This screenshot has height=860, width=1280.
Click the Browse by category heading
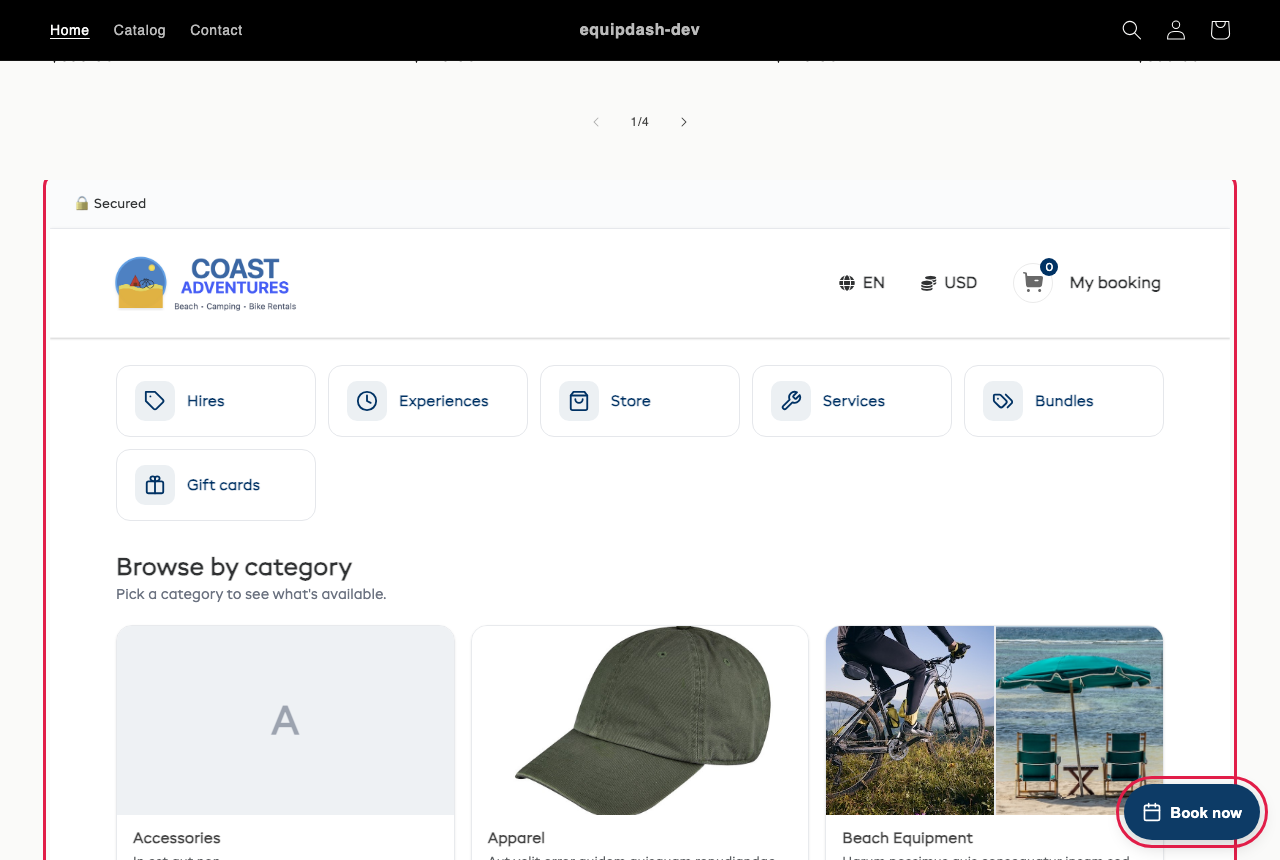(234, 567)
